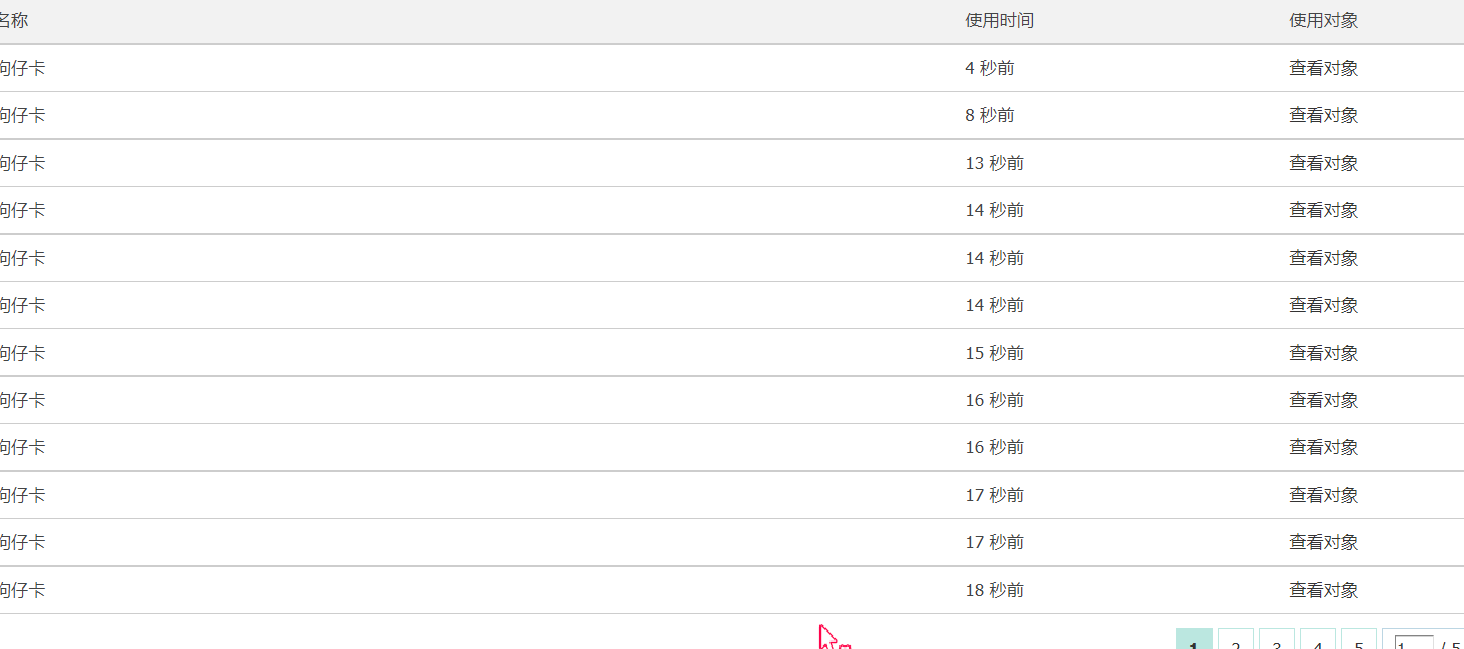Open 查看对象 for the 8 秒前 entry
This screenshot has width=1464, height=649.
tap(1323, 115)
